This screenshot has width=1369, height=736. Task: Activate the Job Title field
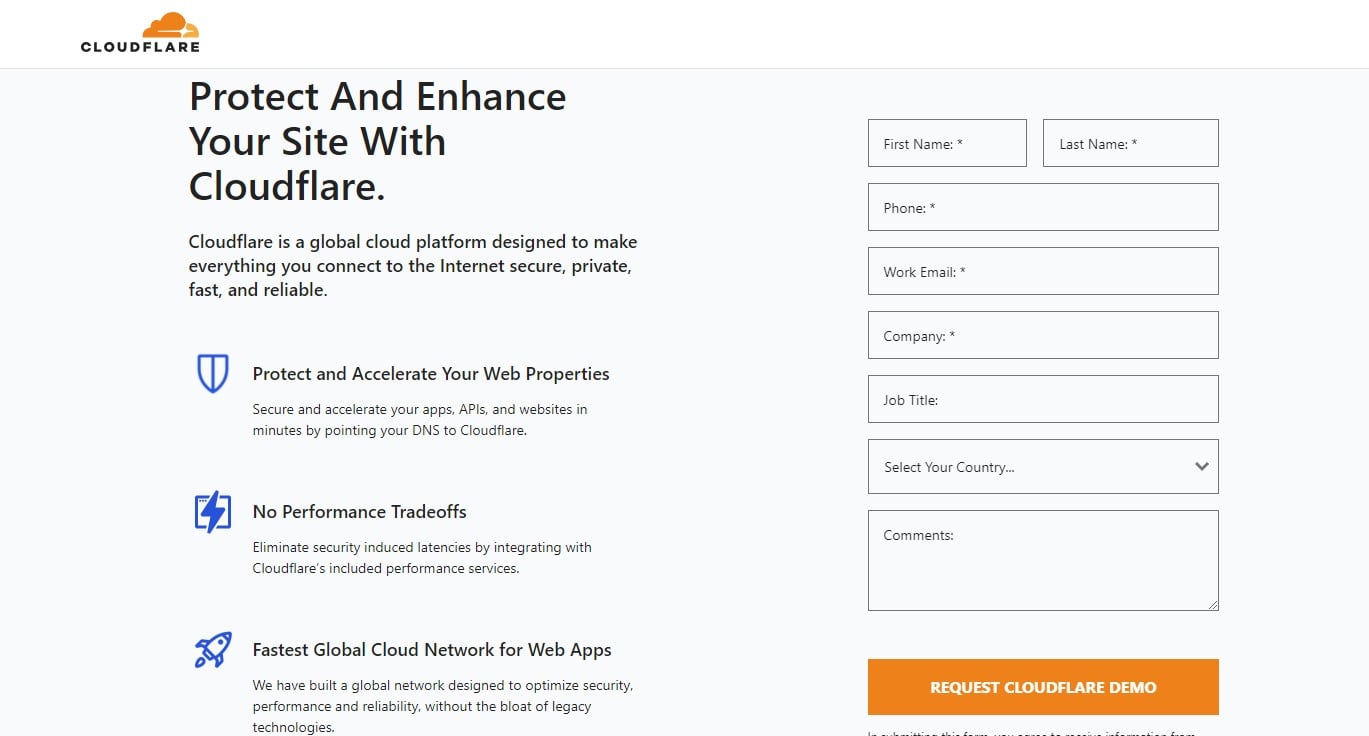tap(1043, 399)
